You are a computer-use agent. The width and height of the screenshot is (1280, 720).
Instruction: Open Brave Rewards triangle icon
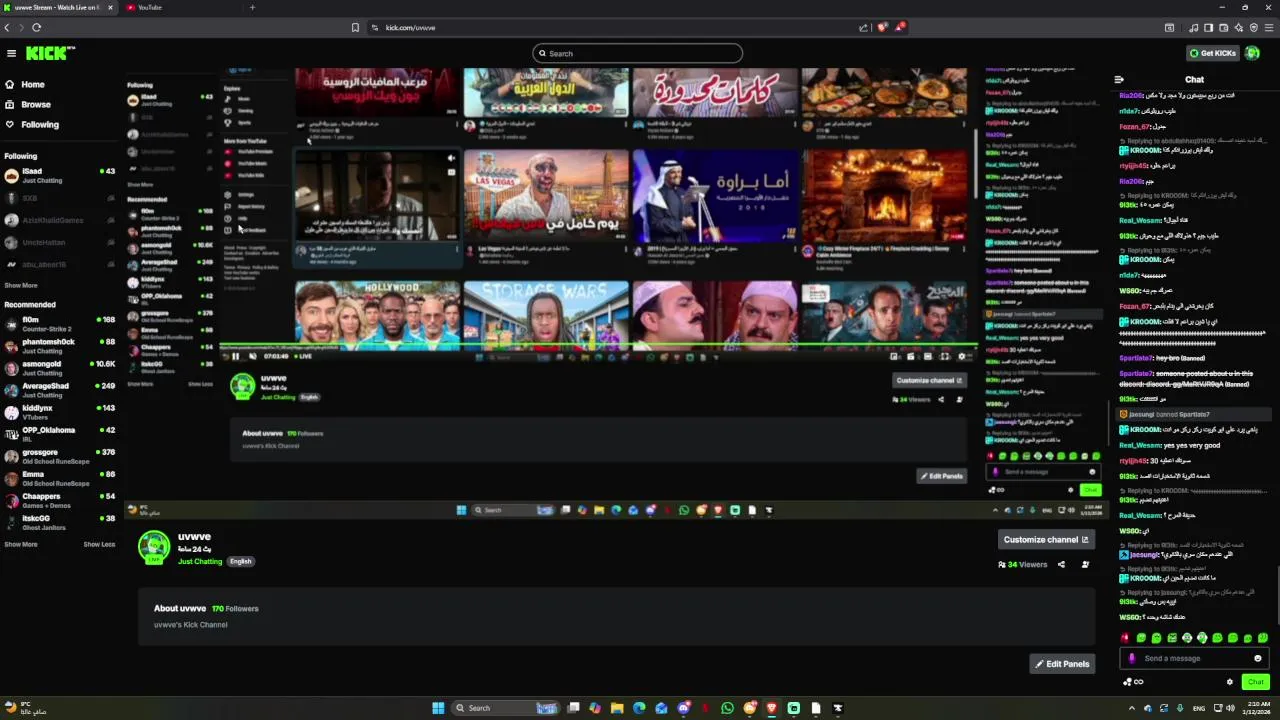(899, 27)
